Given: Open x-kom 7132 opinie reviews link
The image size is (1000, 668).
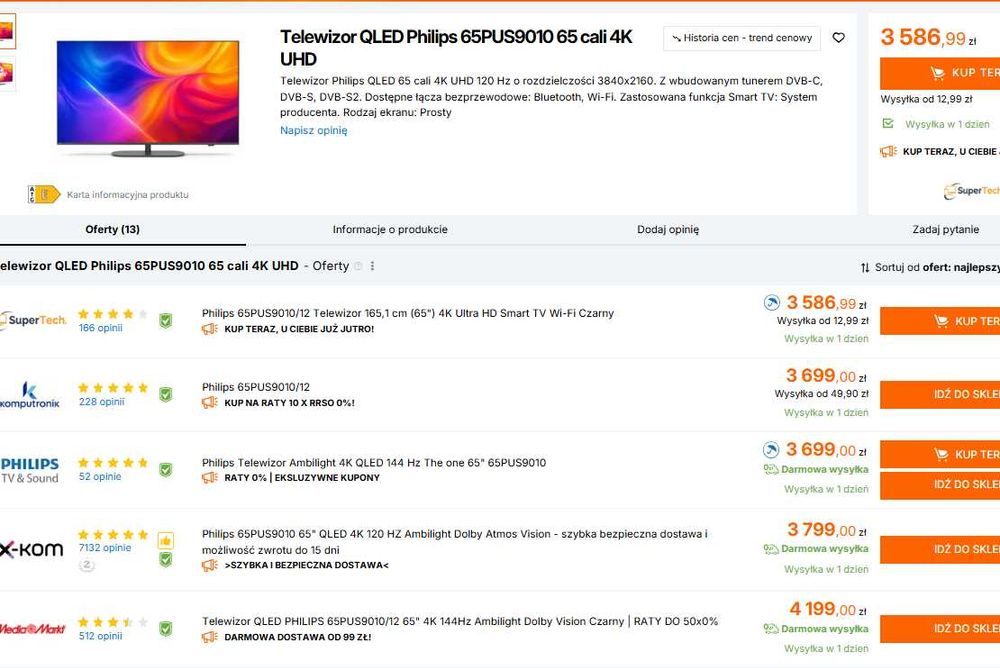Looking at the screenshot, I should pos(104,548).
